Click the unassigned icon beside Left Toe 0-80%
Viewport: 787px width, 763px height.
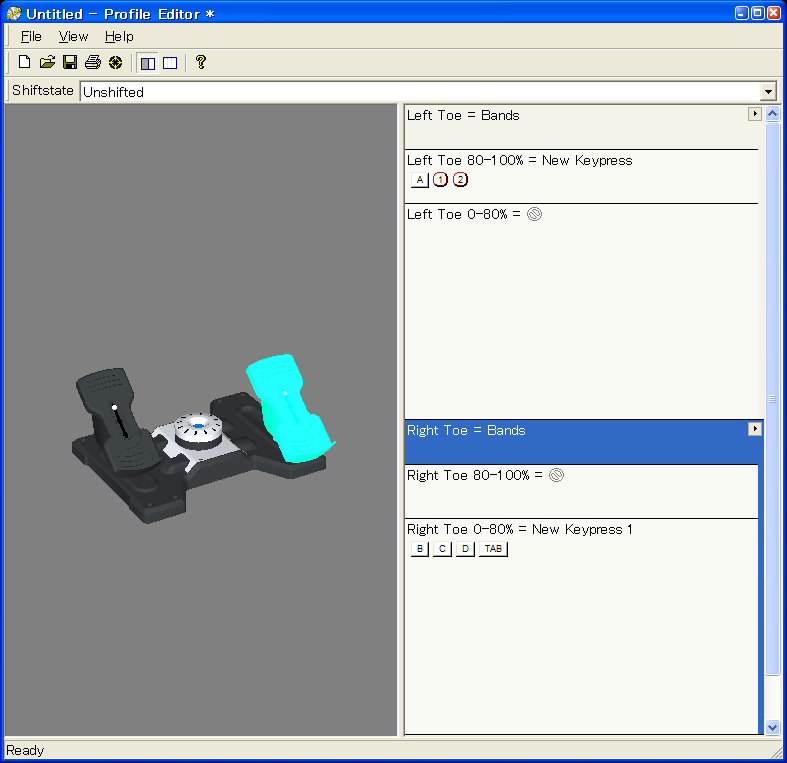tap(535, 214)
